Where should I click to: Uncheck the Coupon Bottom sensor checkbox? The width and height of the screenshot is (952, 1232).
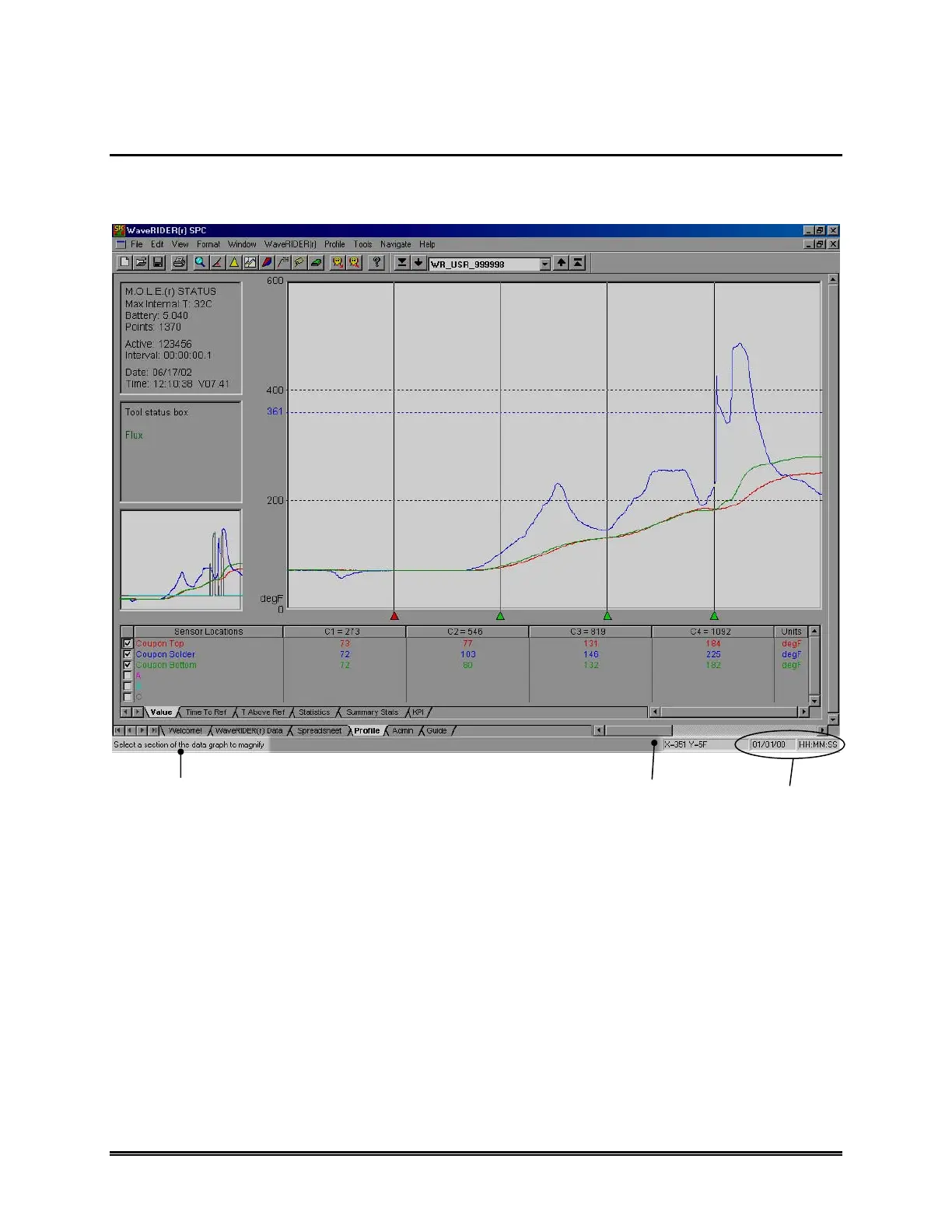point(128,665)
